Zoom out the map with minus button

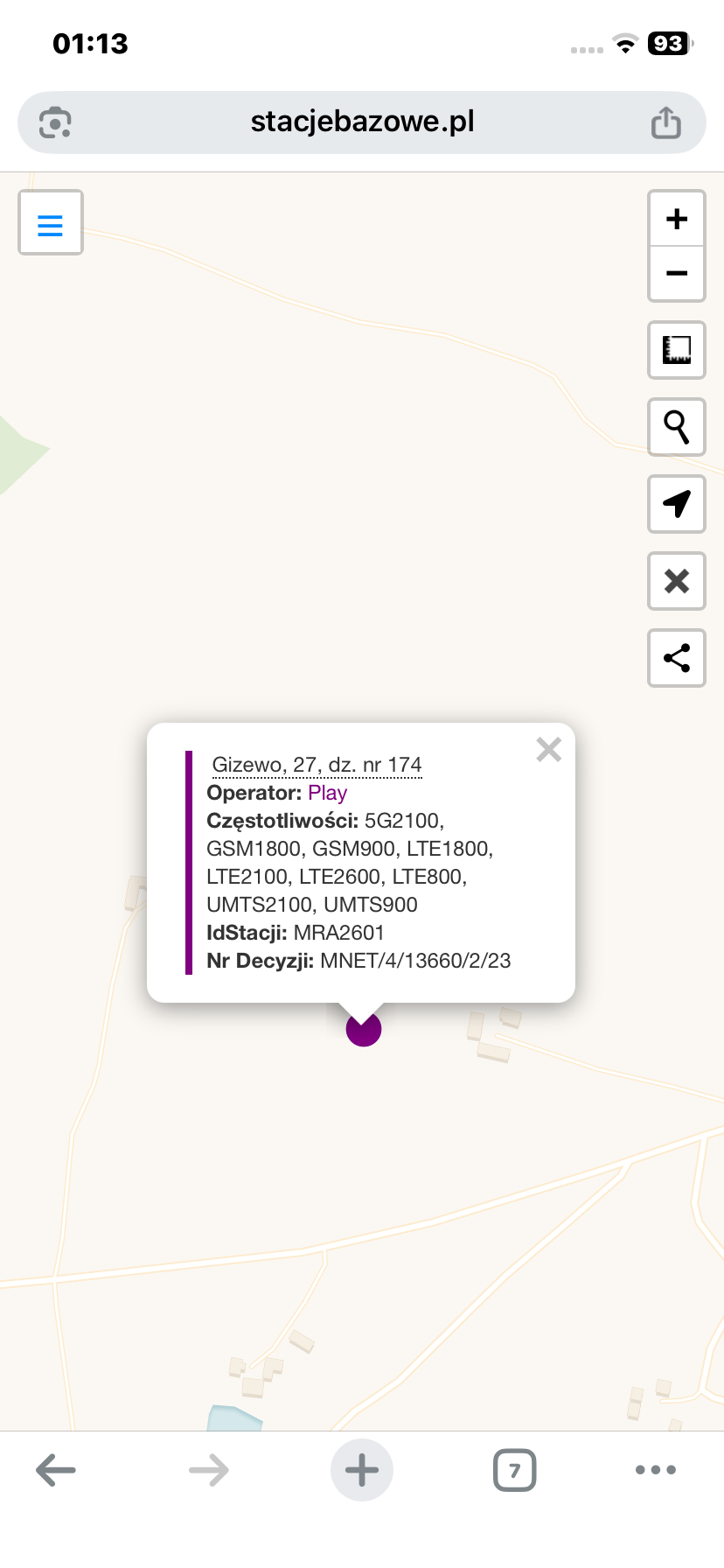pos(677,274)
